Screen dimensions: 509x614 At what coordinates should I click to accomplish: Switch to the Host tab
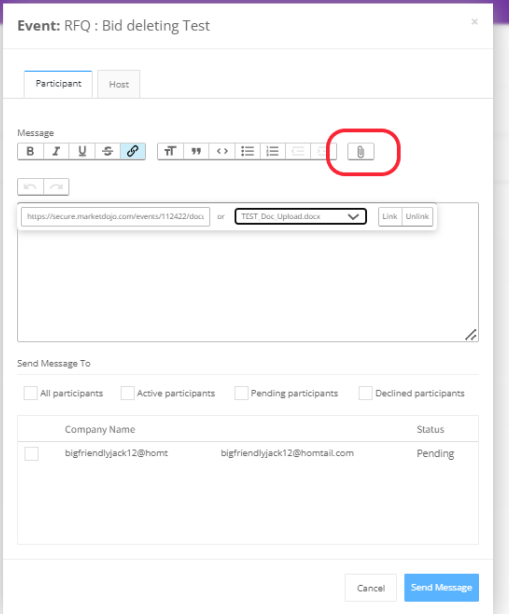(x=119, y=84)
